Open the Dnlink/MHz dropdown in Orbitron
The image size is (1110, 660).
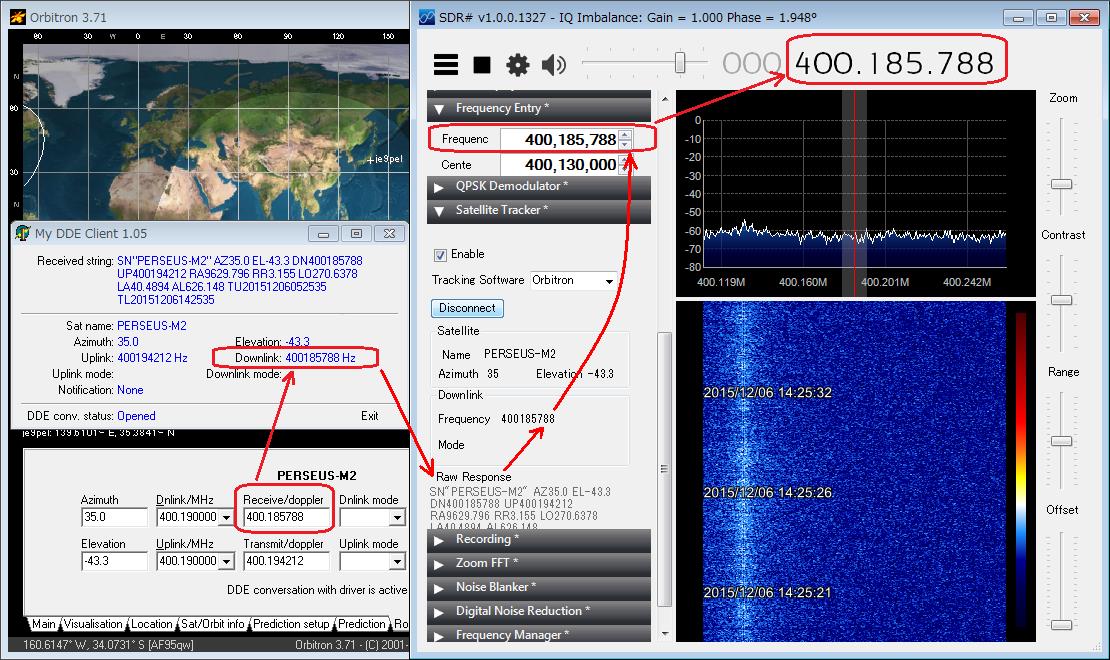click(x=227, y=518)
